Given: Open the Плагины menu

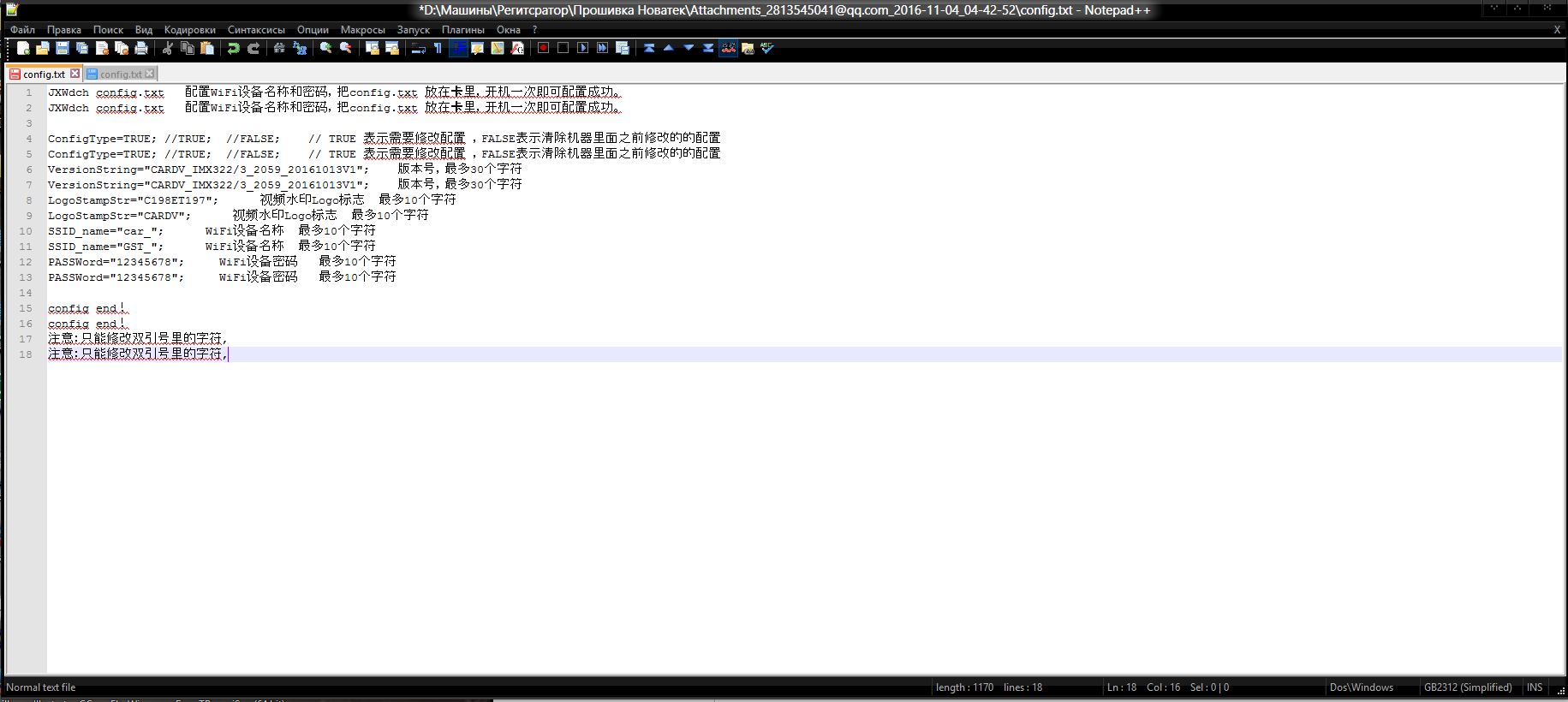Looking at the screenshot, I should pos(462,29).
